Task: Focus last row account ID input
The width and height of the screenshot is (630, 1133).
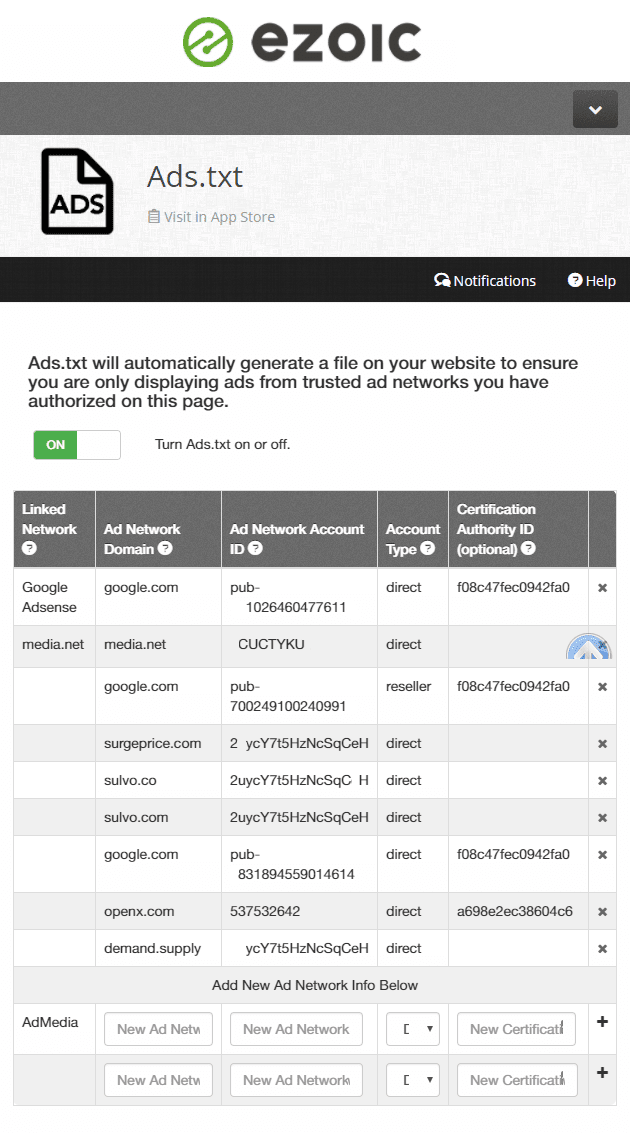Action: (296, 1080)
